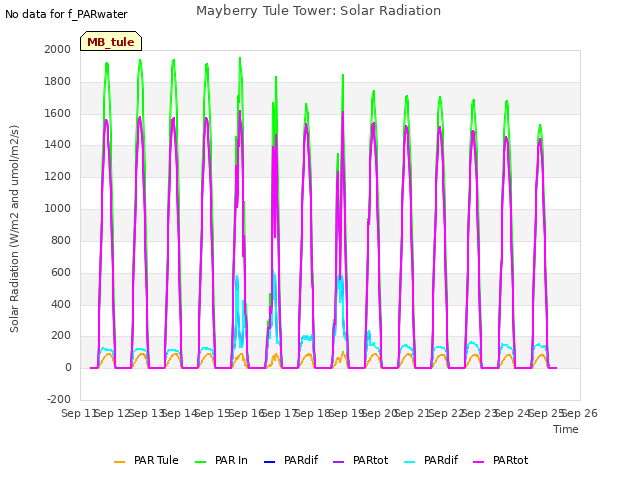Click the Solar Radiation y-axis label

coord(14,229)
